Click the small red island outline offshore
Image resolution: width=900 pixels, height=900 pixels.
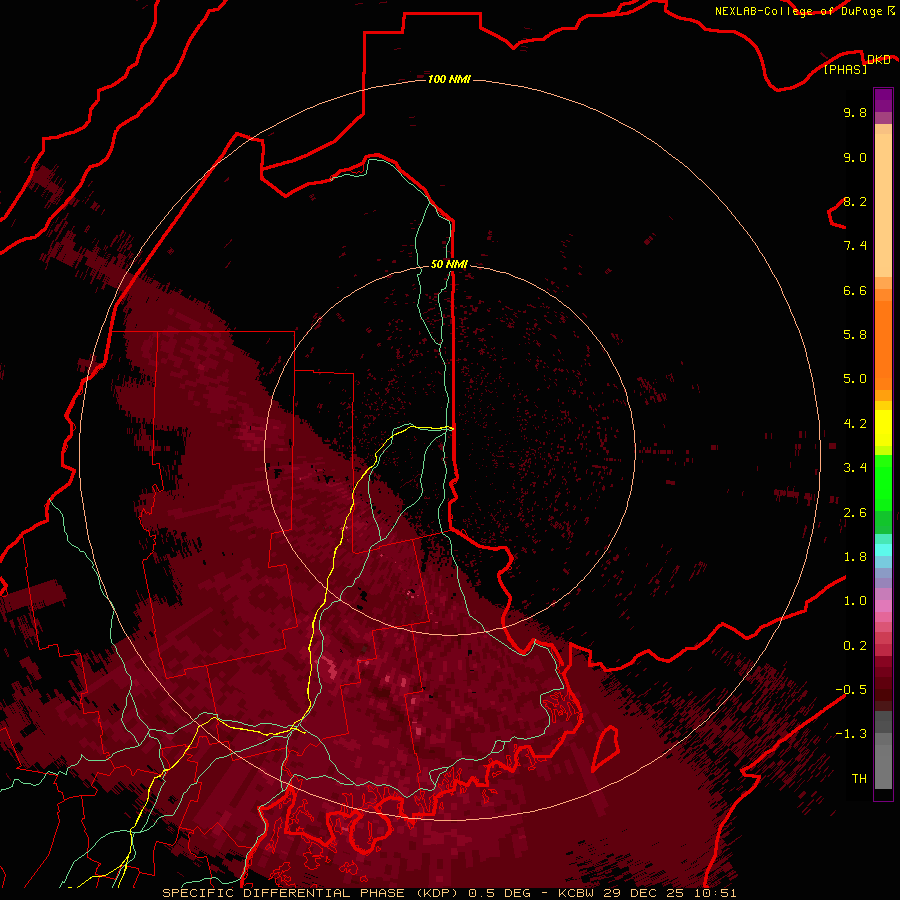pyautogui.click(x=606, y=748)
